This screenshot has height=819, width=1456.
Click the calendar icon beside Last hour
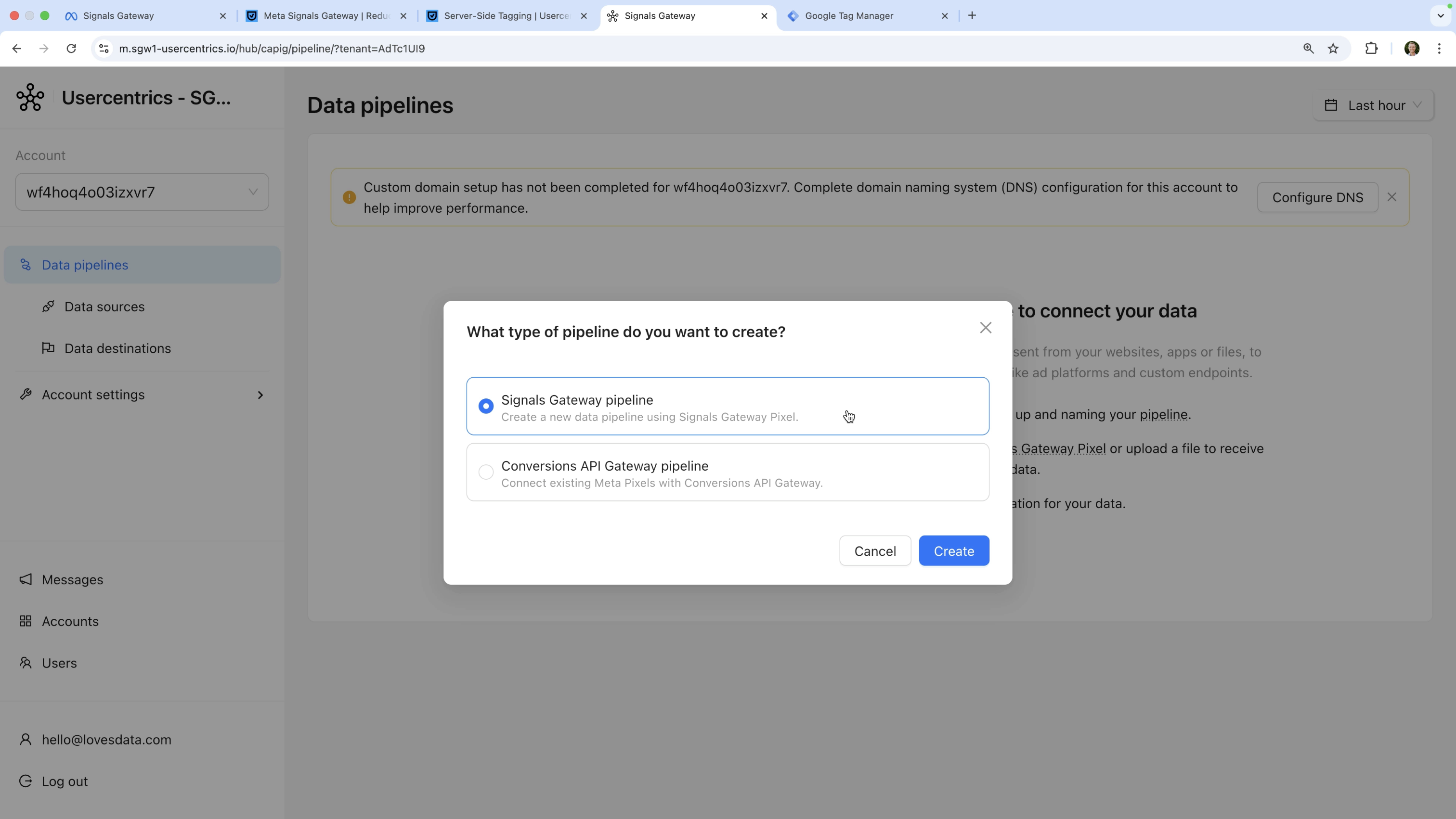click(x=1331, y=105)
